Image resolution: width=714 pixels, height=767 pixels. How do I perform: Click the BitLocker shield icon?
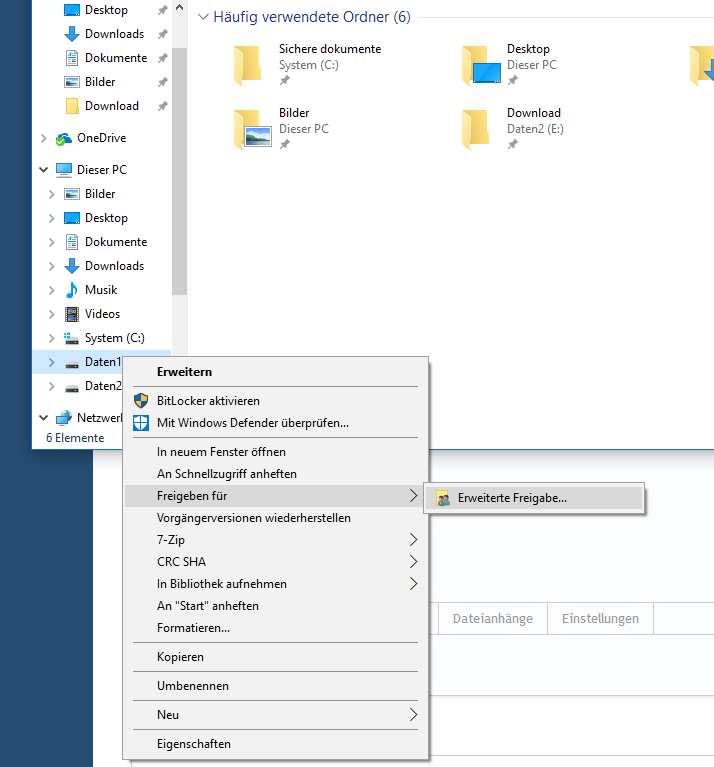click(x=141, y=401)
